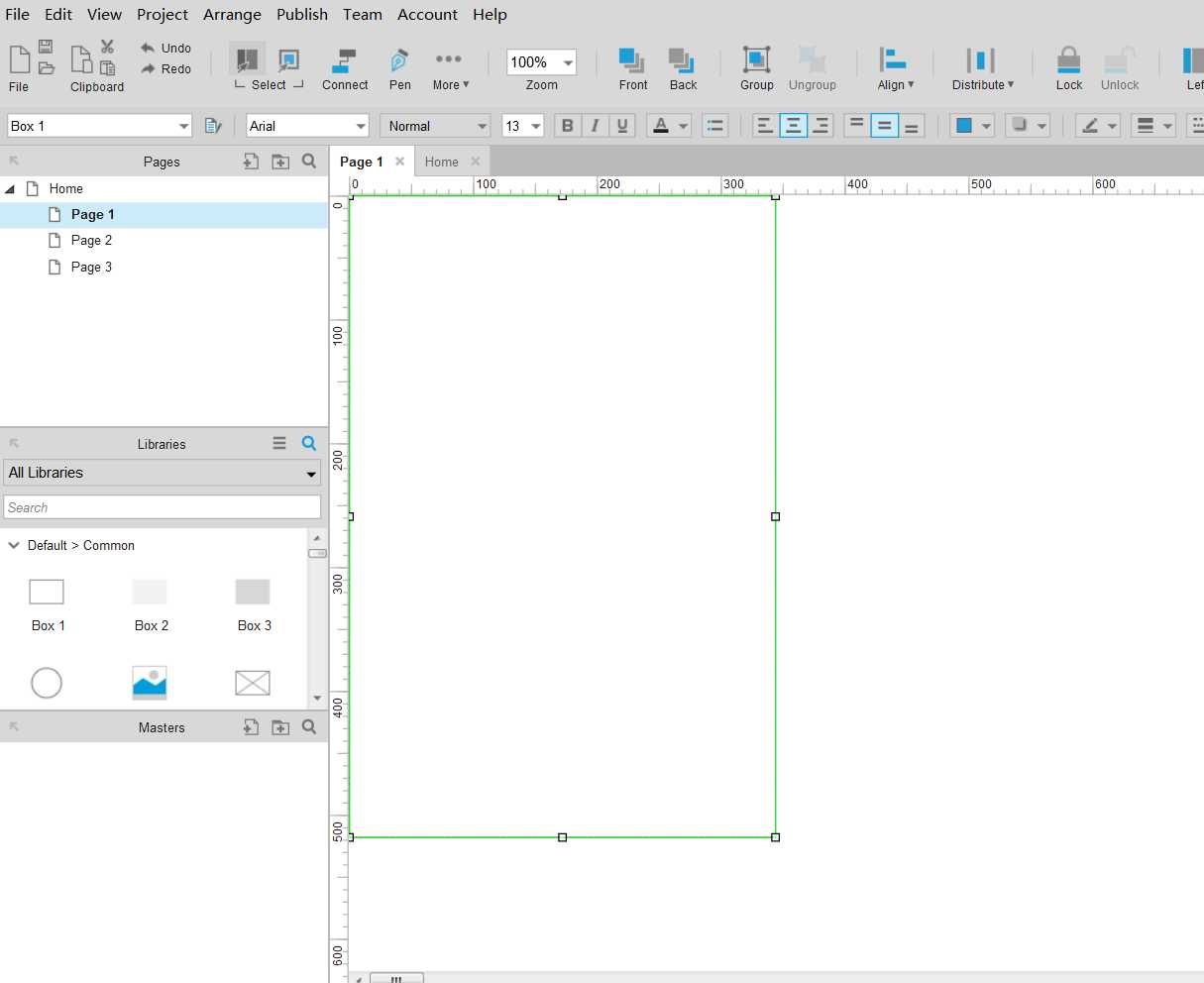Close the Page 1 canvas tab
This screenshot has height=983, width=1204.
click(x=399, y=162)
